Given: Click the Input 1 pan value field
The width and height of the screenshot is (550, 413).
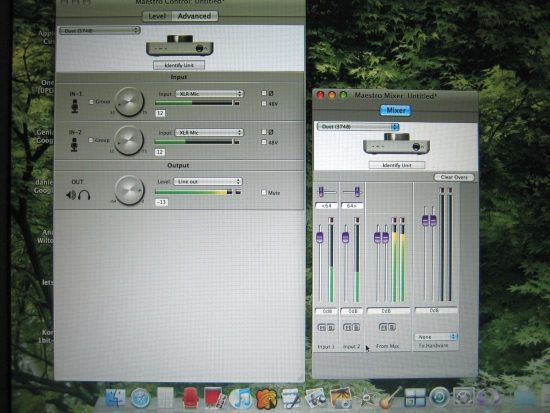Looking at the screenshot, I should 326,206.
